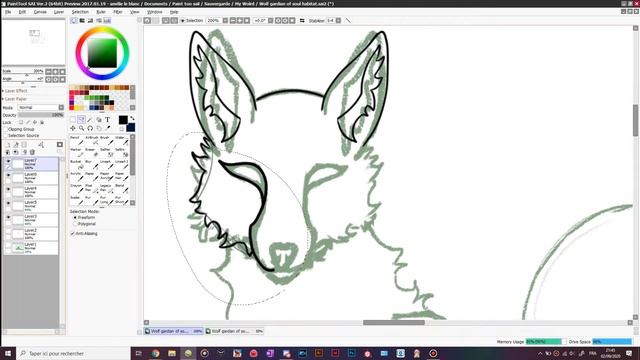Choose the Blur tool
The width and height of the screenshot is (640, 360).
coord(91,164)
